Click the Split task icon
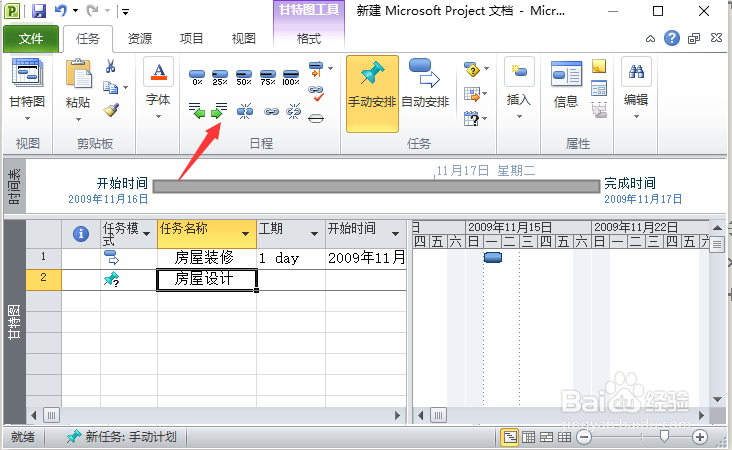The height and width of the screenshot is (450, 732). pos(245,111)
